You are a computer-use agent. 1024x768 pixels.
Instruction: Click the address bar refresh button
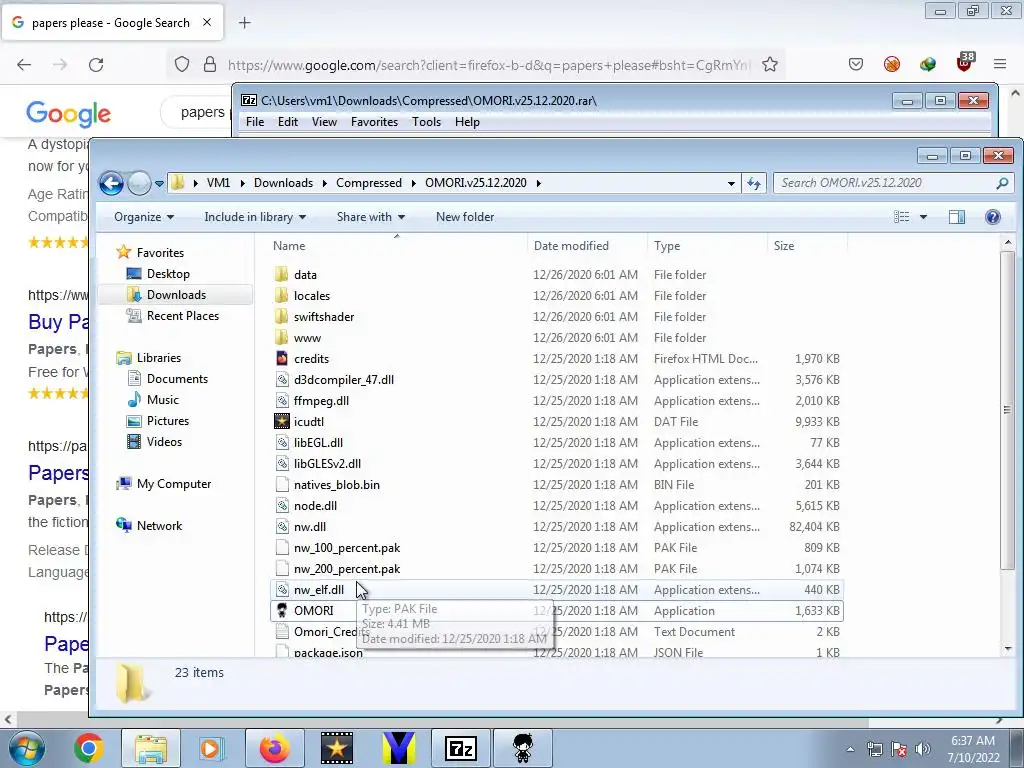tap(754, 184)
